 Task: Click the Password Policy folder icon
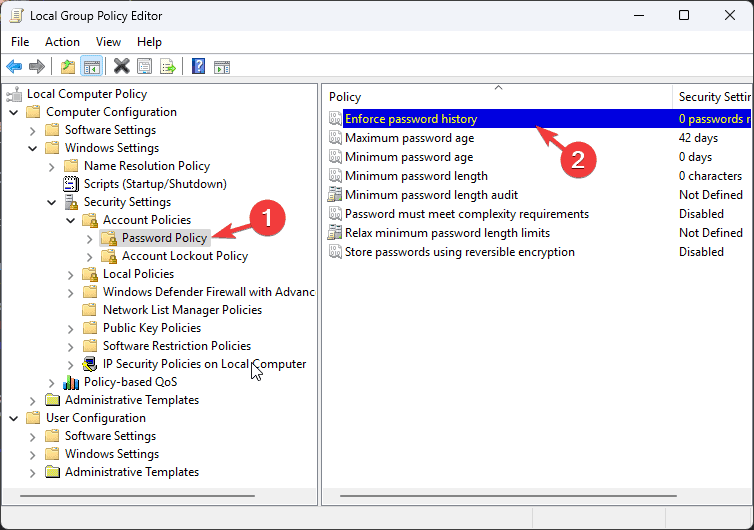click(x=109, y=238)
